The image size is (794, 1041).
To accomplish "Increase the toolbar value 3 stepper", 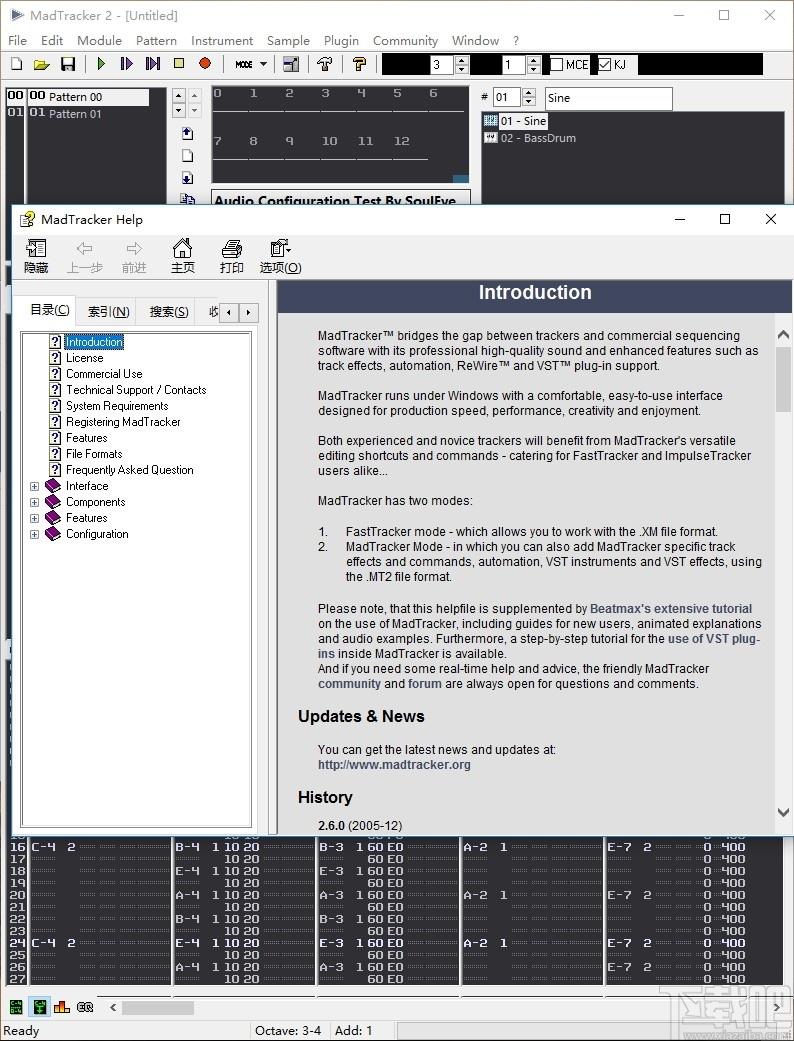I will click(462, 60).
